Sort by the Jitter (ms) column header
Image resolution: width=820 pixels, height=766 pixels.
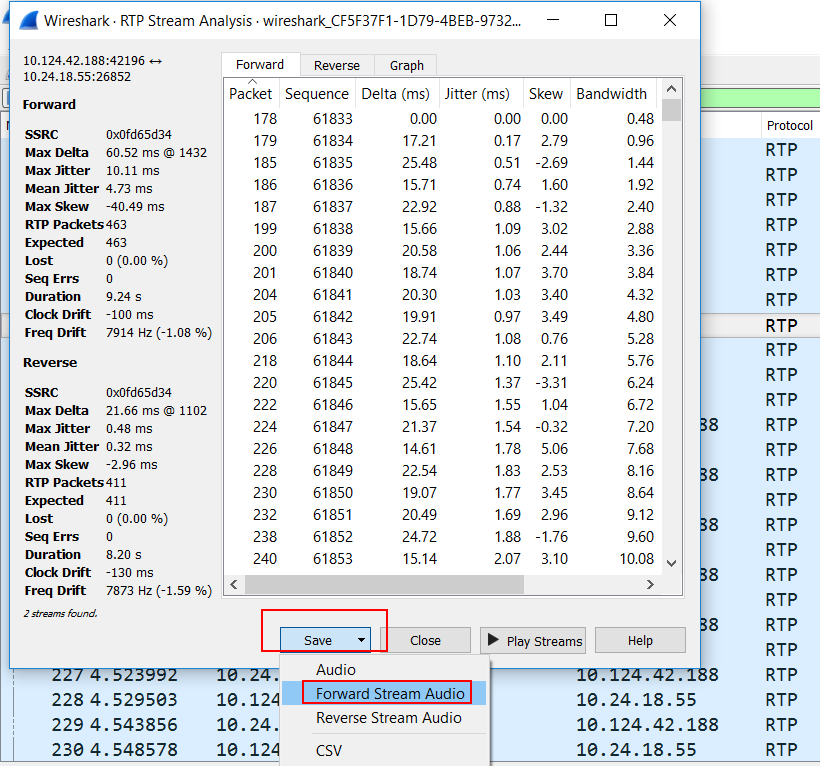coord(479,94)
